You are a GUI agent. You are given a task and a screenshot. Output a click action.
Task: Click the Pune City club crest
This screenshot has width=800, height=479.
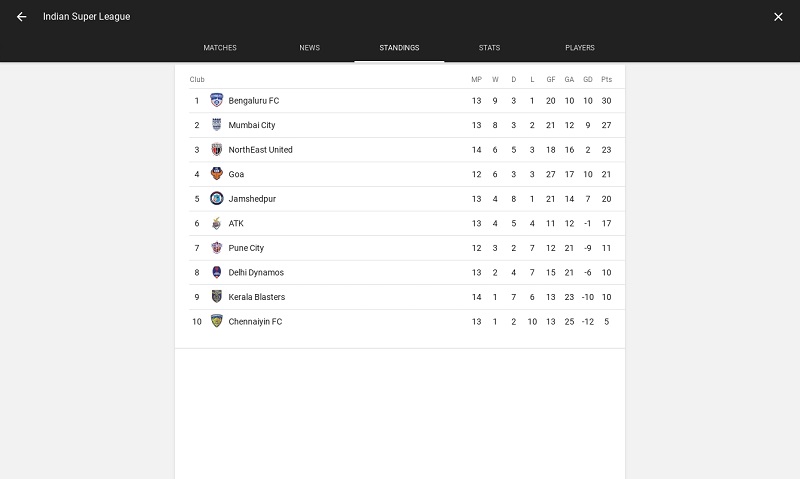click(x=217, y=248)
